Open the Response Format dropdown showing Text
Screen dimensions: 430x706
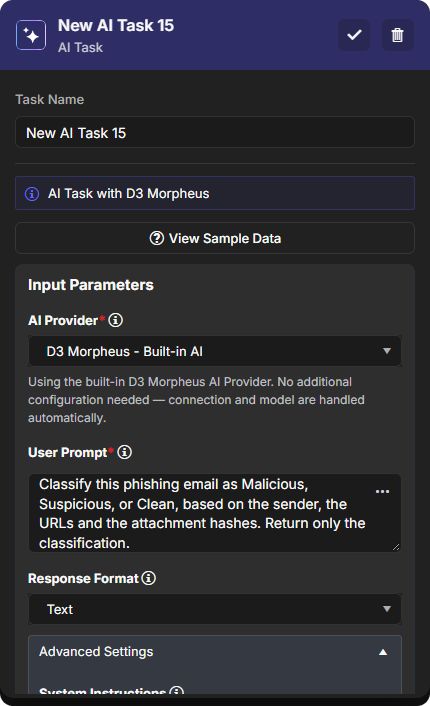pos(215,609)
